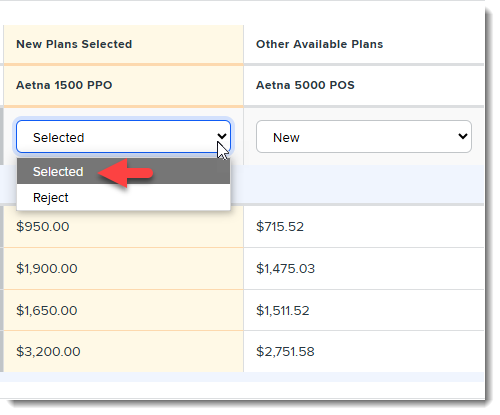Click the $715.52 rate cell
Screen dimensions: 500x415
coord(364,227)
